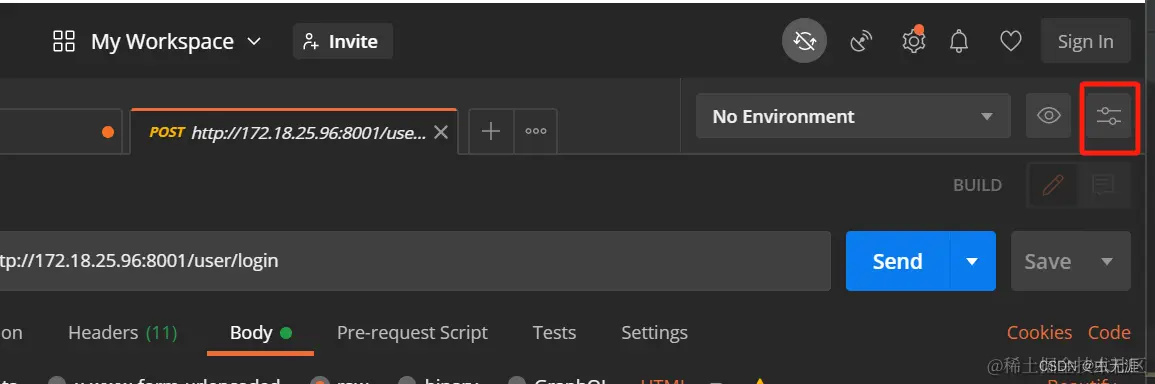The image size is (1155, 384).
Task: Click the Save button
Action: tap(1047, 261)
